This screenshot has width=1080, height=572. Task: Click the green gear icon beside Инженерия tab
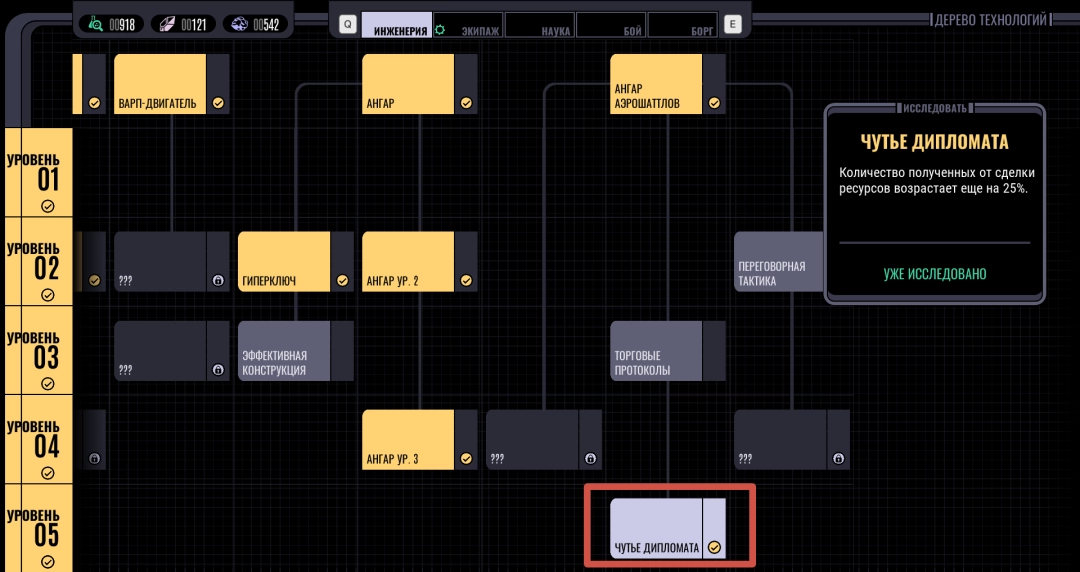pos(440,31)
